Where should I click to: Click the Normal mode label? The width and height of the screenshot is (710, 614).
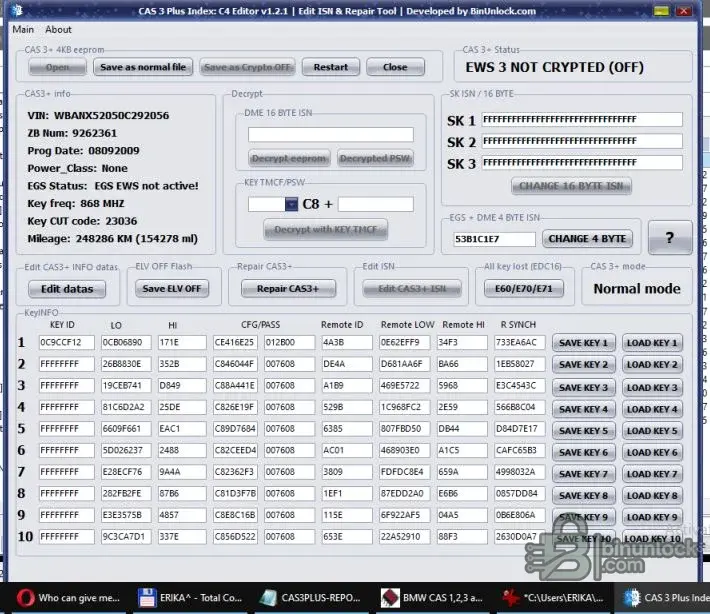pos(637,289)
